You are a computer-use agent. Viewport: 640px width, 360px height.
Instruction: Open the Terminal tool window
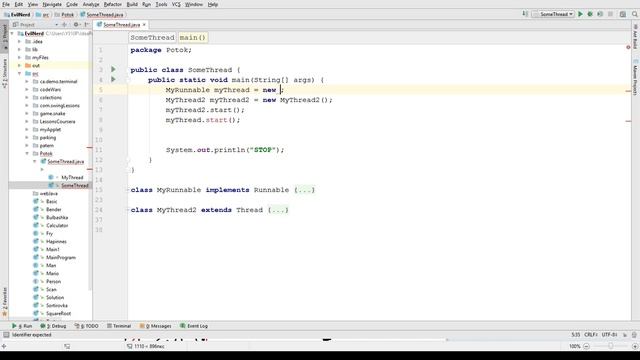coord(119,326)
